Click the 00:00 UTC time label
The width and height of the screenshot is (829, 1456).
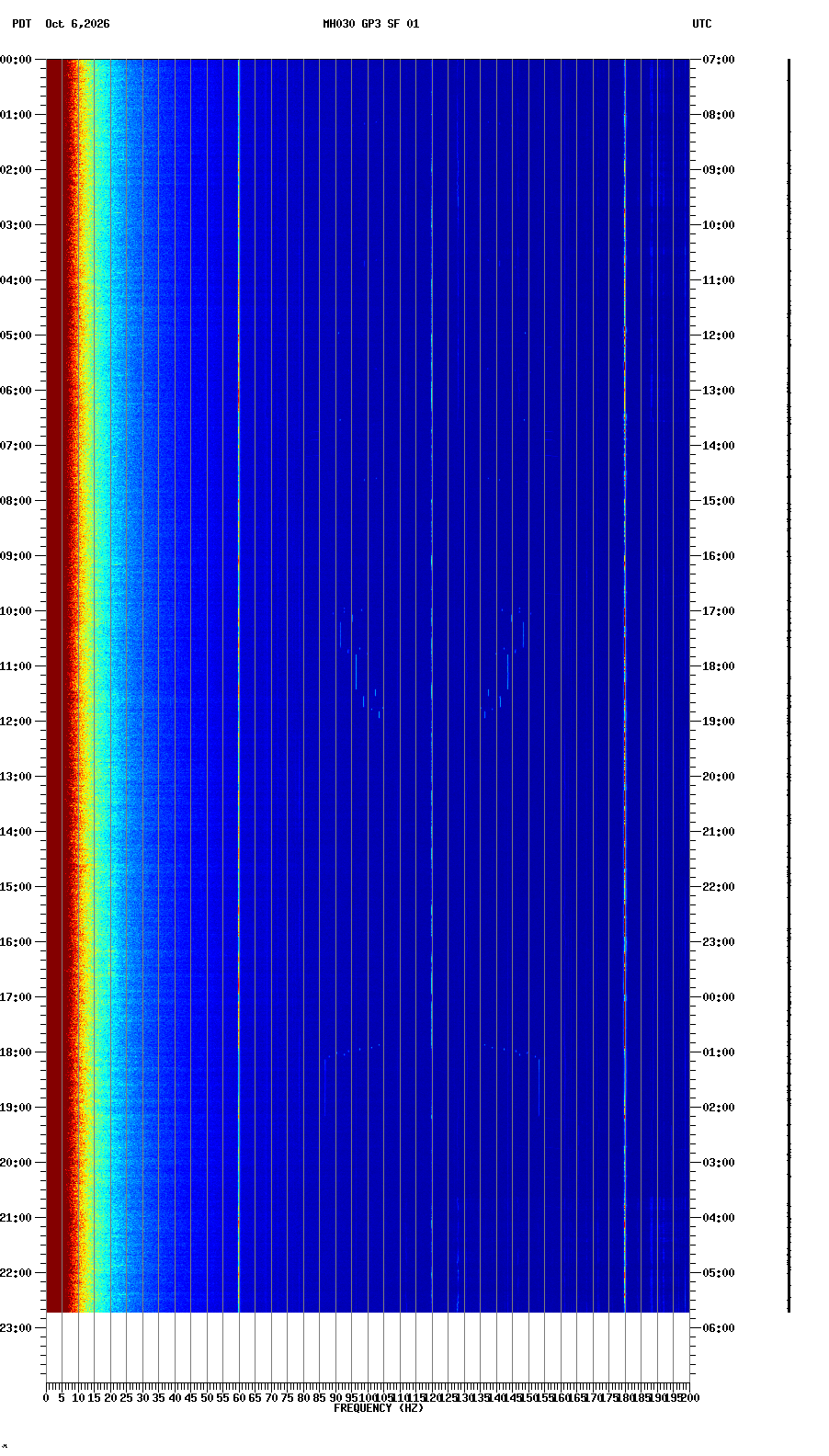coord(719,997)
